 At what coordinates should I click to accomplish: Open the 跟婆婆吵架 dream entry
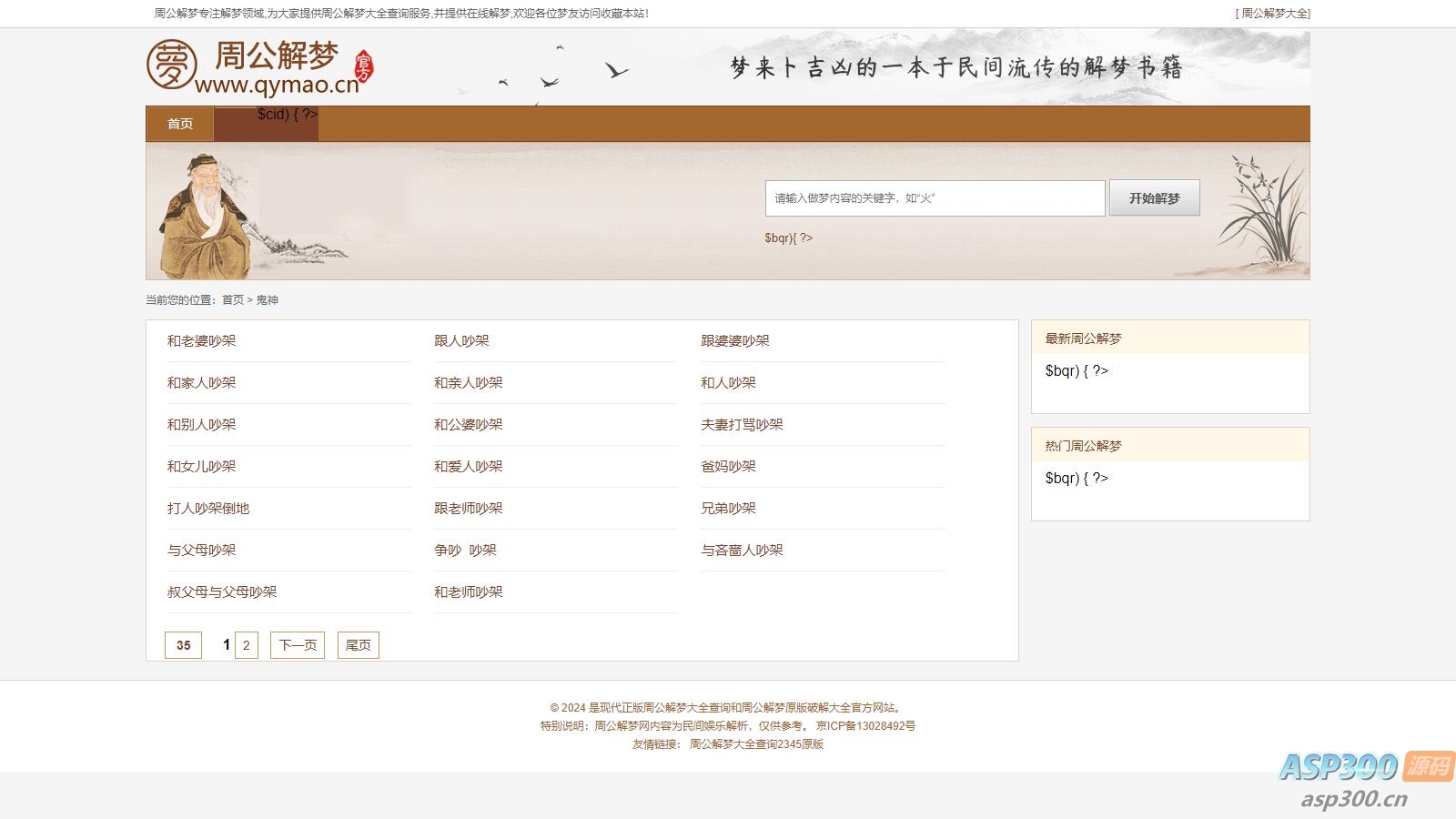(734, 340)
